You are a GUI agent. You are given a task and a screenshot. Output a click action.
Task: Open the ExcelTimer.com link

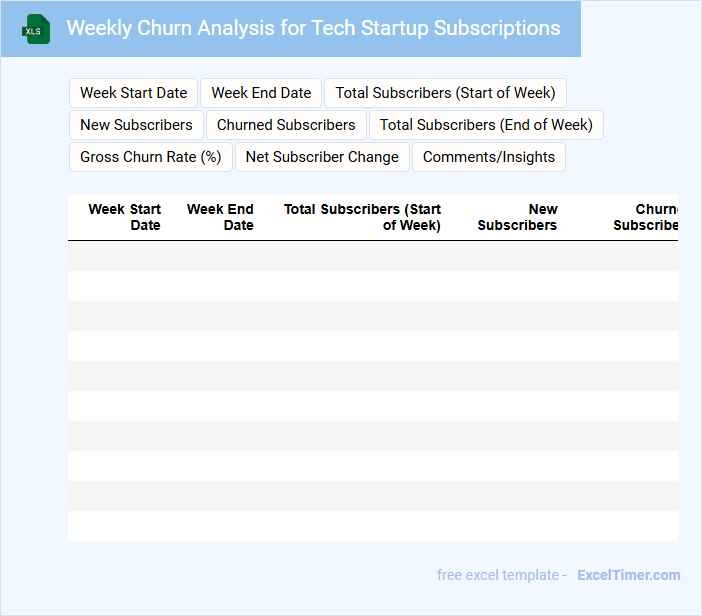click(x=628, y=575)
